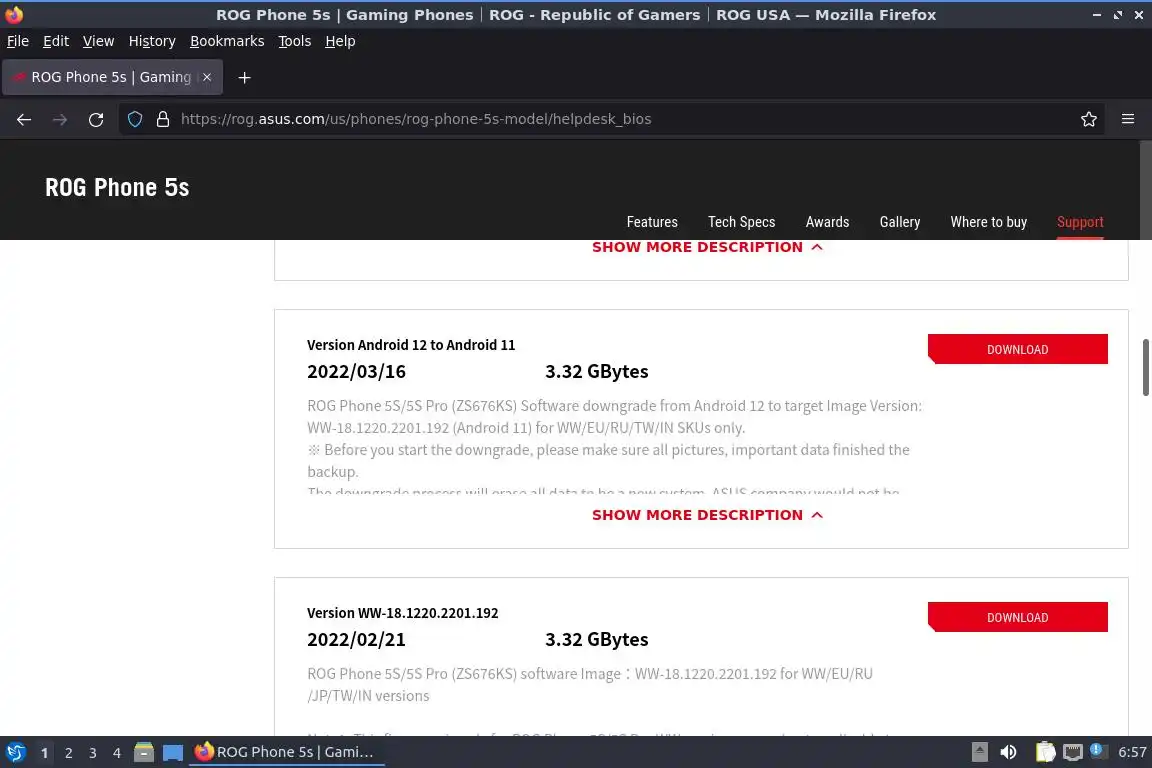Open the History menu

tap(152, 41)
